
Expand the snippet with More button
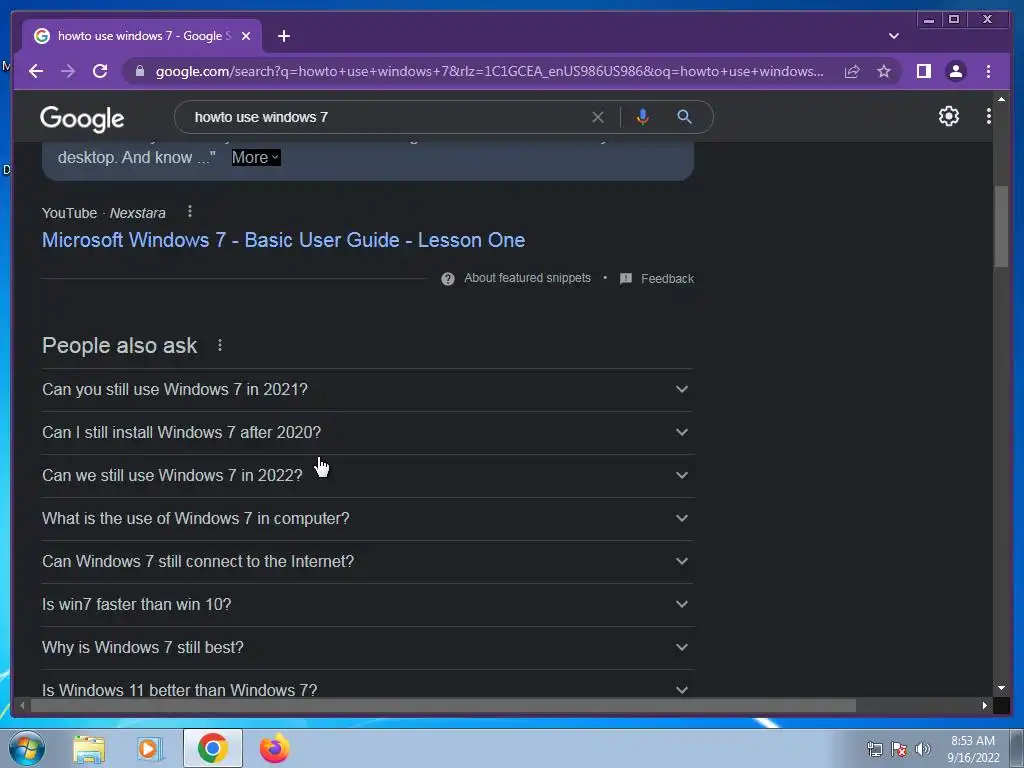pyautogui.click(x=256, y=157)
